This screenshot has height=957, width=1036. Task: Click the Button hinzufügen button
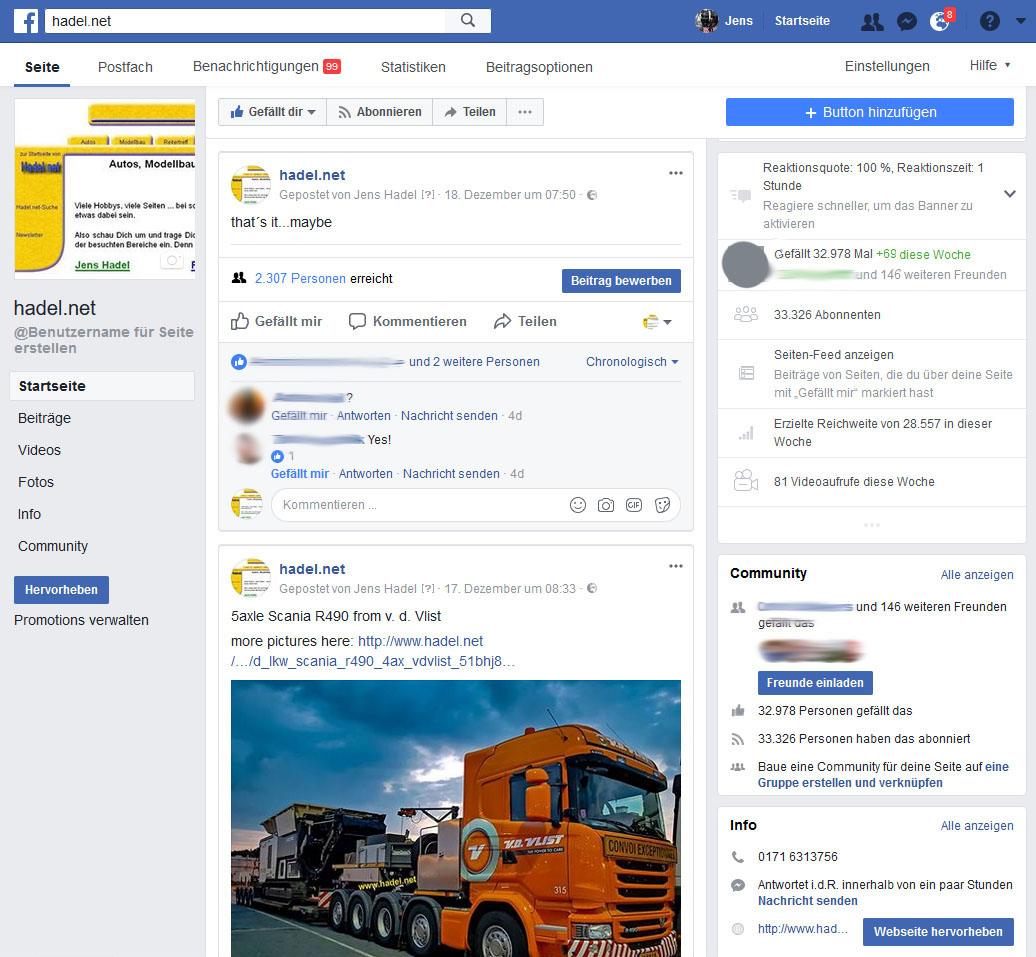(x=870, y=112)
